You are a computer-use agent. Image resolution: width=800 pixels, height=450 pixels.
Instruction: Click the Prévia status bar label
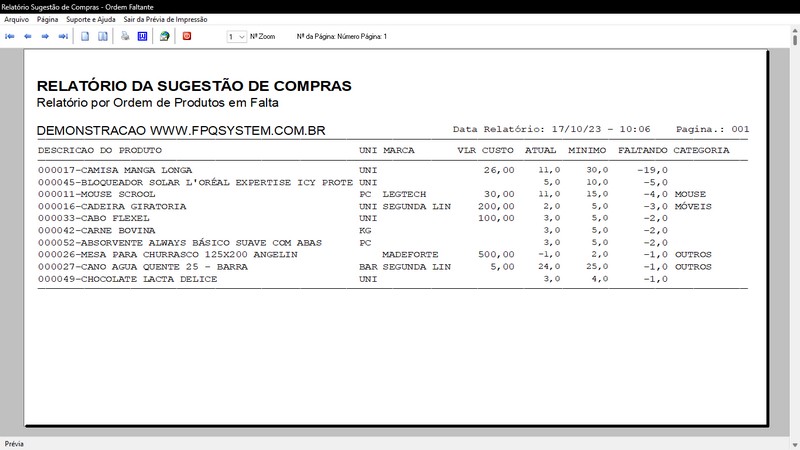14,444
